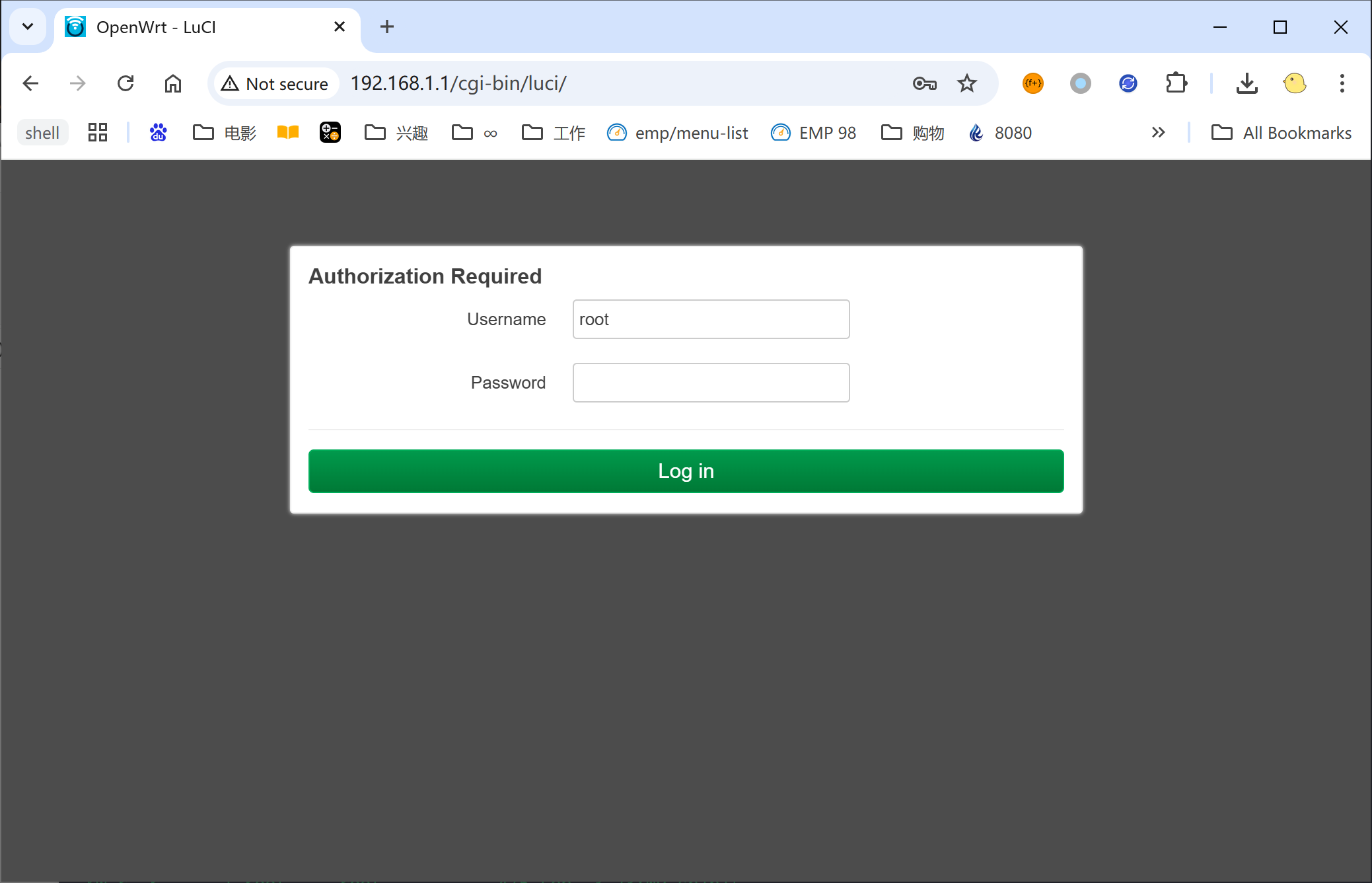Select the OpenWrt - LuCI tab
Viewport: 1372px width, 883px height.
coord(207,27)
